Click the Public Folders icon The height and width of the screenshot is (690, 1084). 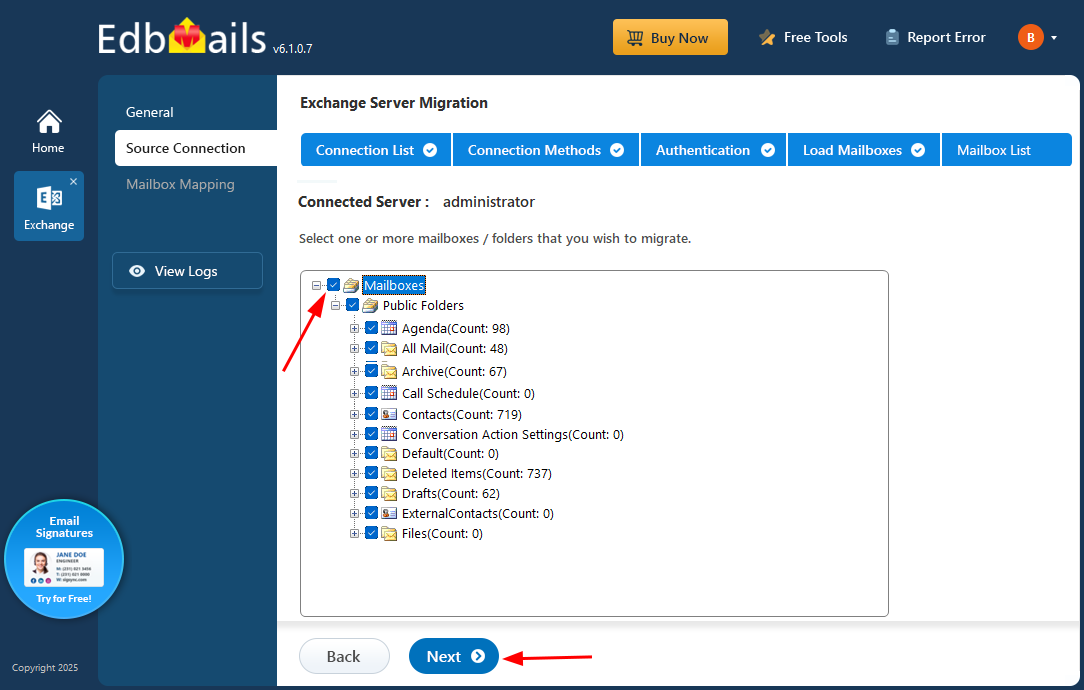coord(370,305)
